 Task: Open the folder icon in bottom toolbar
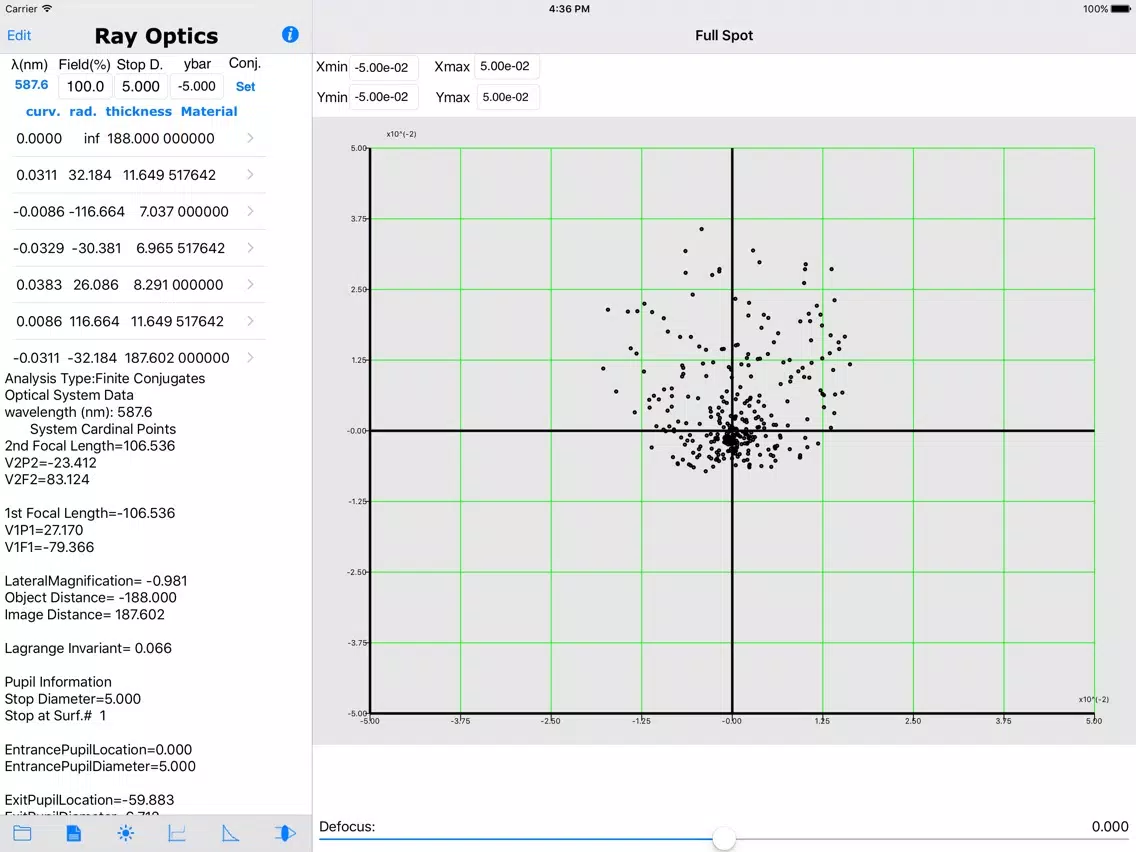(22, 833)
